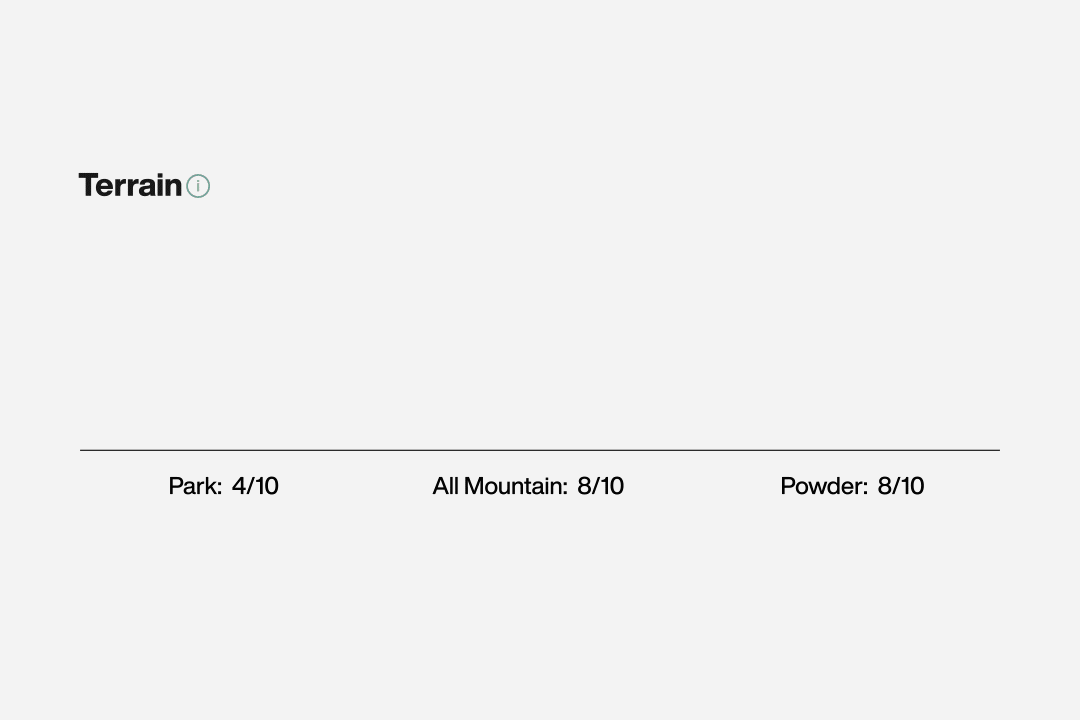Image resolution: width=1080 pixels, height=720 pixels.
Task: Click the 10 in Park's 4/10
Action: (267, 486)
